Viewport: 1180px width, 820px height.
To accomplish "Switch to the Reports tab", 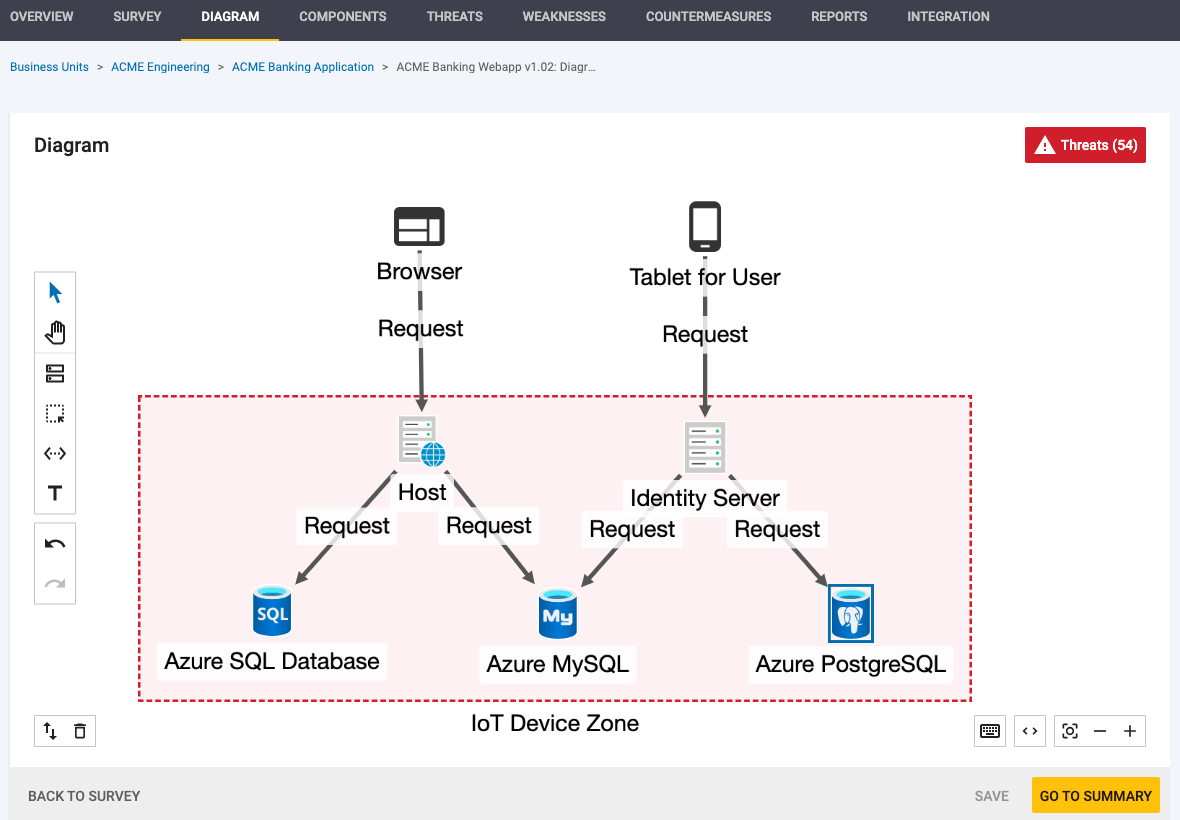I will pyautogui.click(x=839, y=17).
